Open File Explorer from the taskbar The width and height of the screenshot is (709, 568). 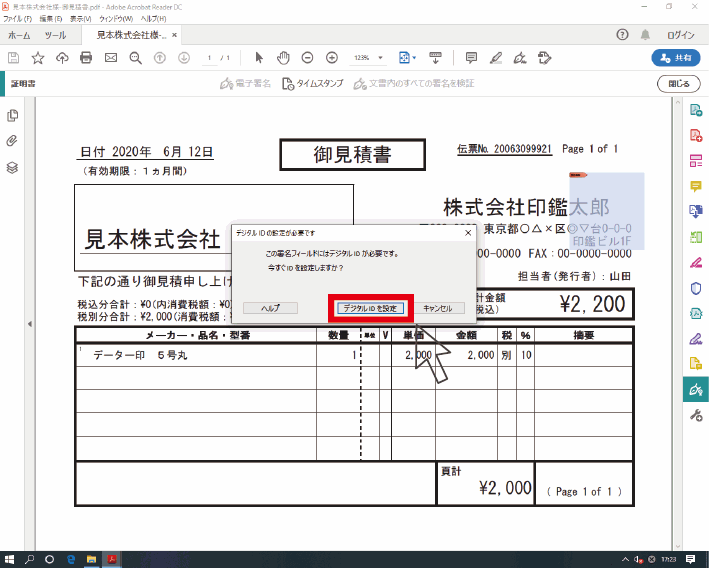coord(91,559)
